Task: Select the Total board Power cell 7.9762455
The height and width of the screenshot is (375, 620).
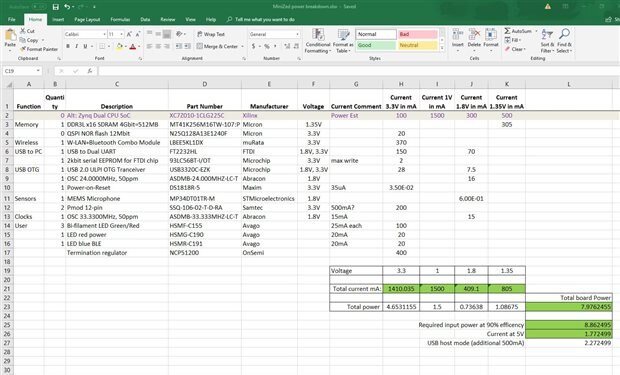Action: [569, 307]
